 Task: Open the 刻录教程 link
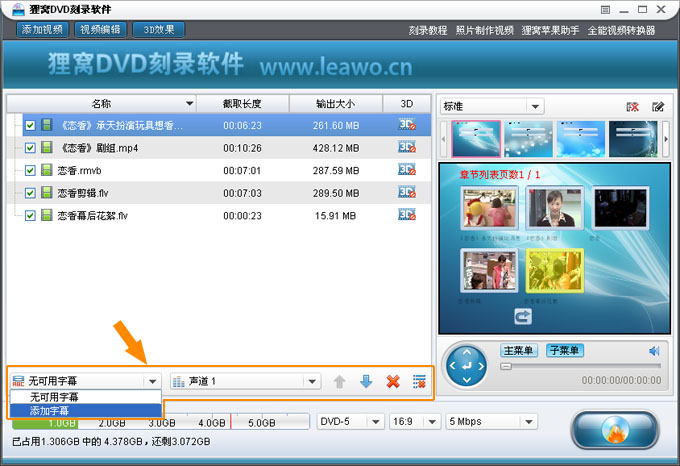click(428, 30)
